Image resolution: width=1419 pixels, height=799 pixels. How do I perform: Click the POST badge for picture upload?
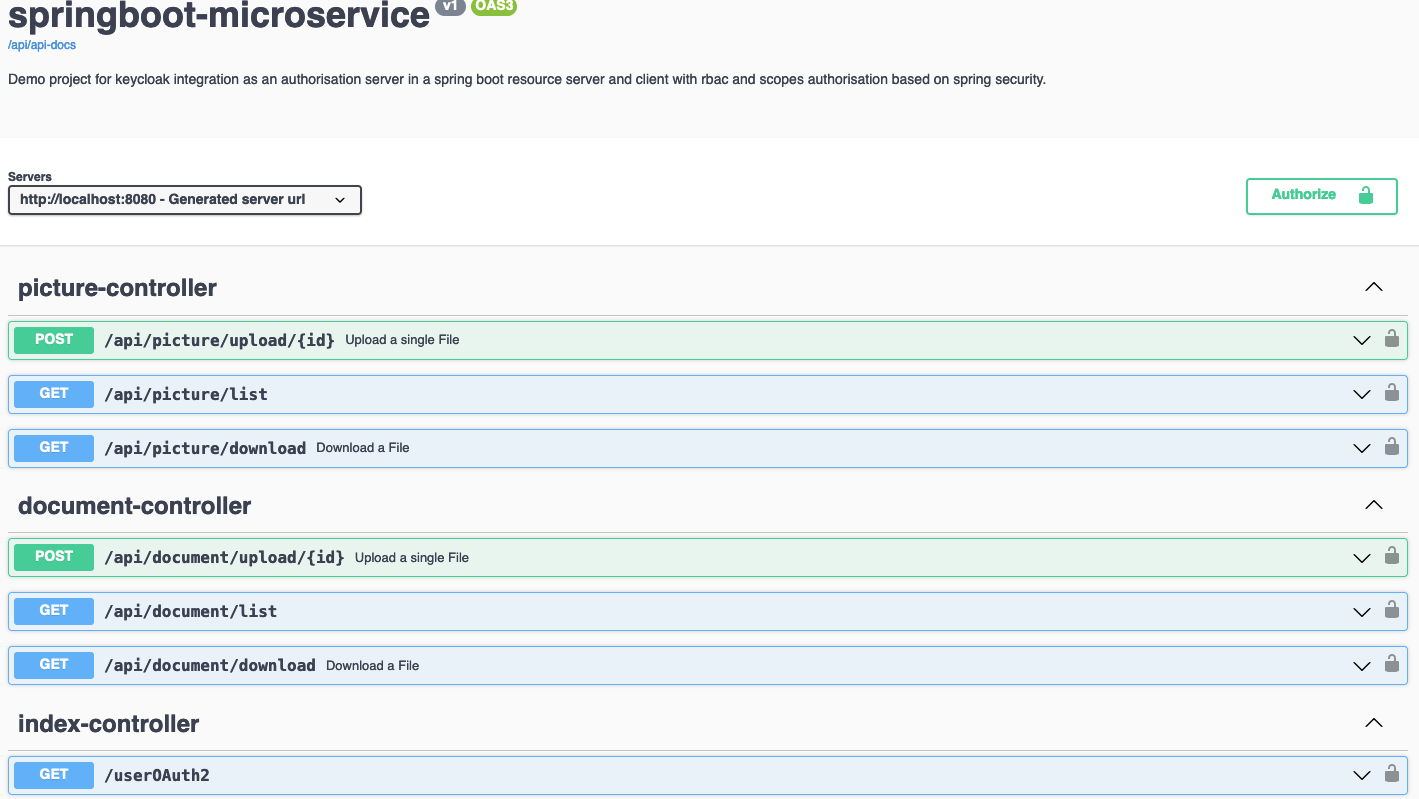click(x=54, y=340)
